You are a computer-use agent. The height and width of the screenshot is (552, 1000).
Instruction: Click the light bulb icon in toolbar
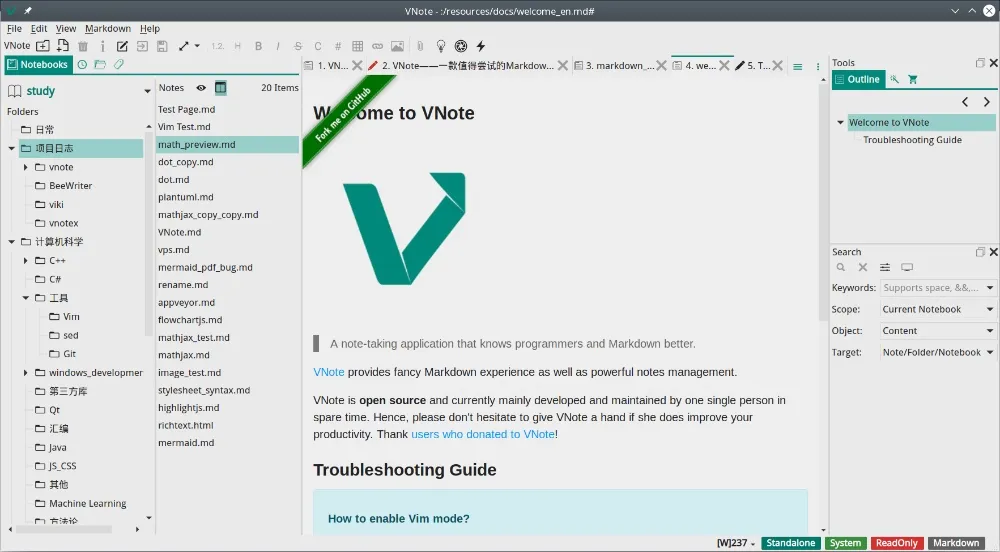tap(440, 46)
